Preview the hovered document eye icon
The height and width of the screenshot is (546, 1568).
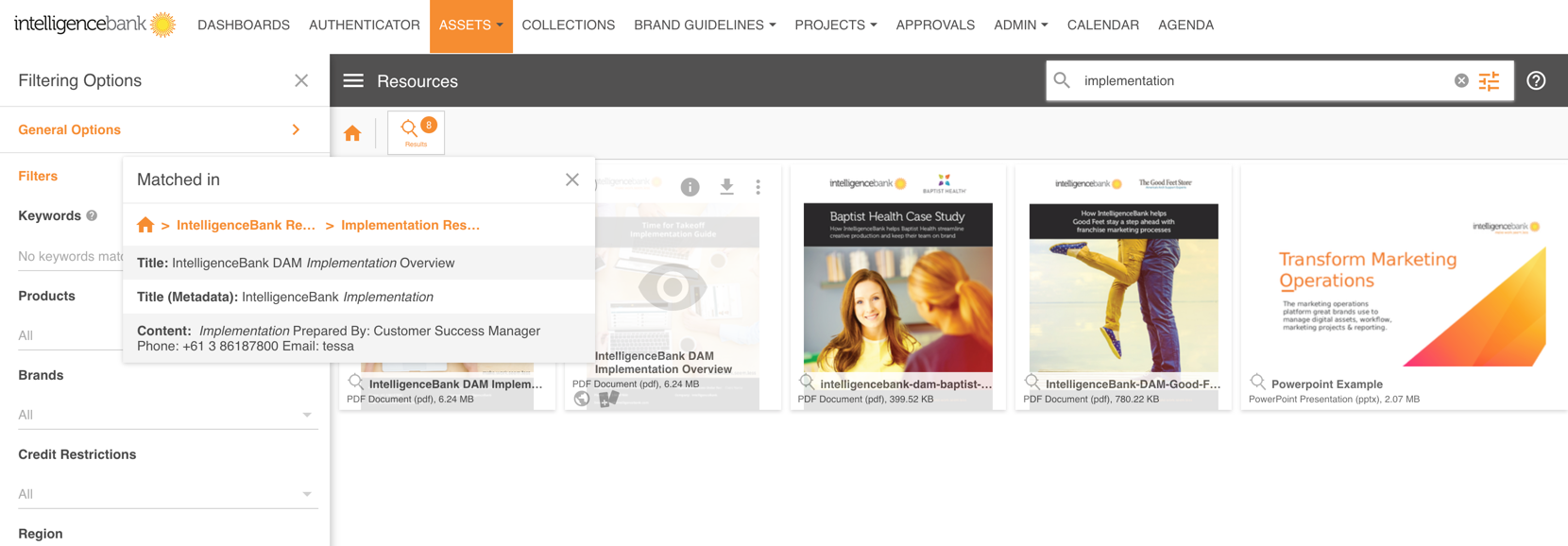(x=672, y=286)
